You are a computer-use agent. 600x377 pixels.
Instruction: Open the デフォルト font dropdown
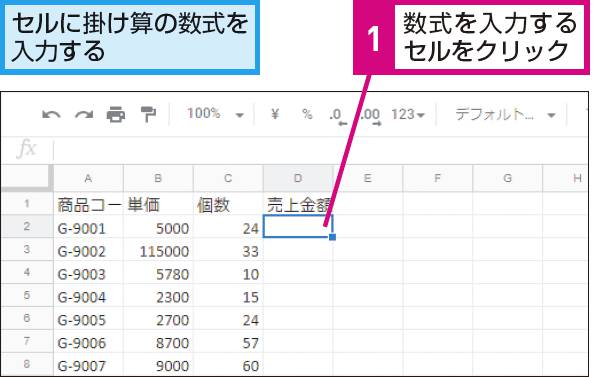505,114
